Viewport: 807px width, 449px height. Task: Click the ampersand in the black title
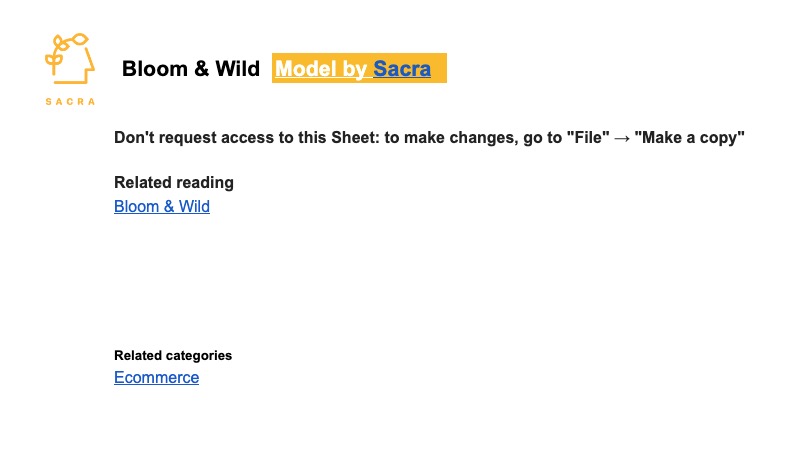coord(201,68)
